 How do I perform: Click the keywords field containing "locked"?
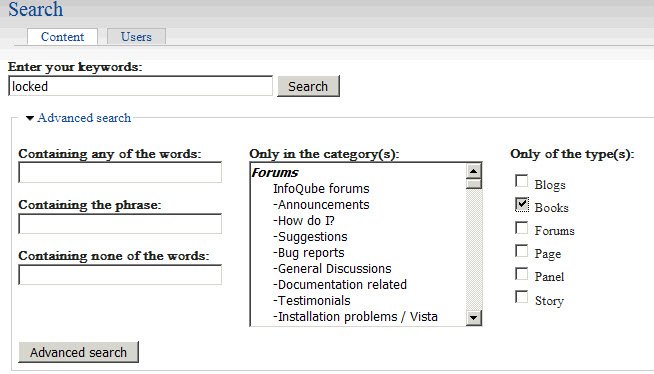pyautogui.click(x=140, y=86)
